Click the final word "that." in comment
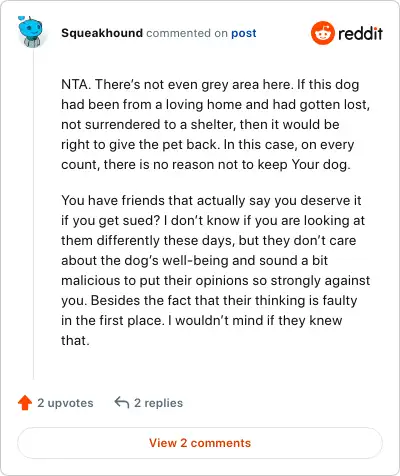Viewport: 400px width, 476px height. (x=75, y=340)
